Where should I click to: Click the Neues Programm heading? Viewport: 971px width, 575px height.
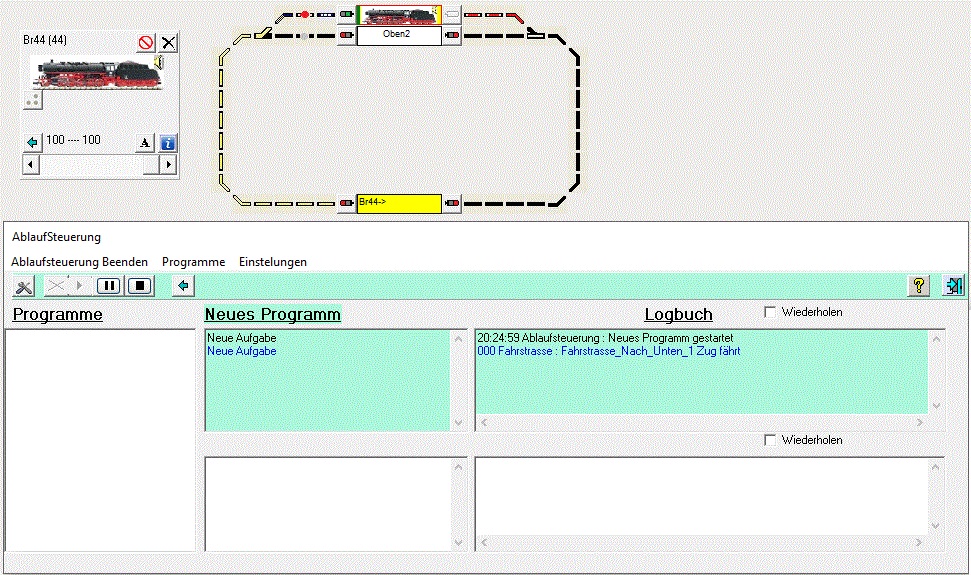point(272,314)
